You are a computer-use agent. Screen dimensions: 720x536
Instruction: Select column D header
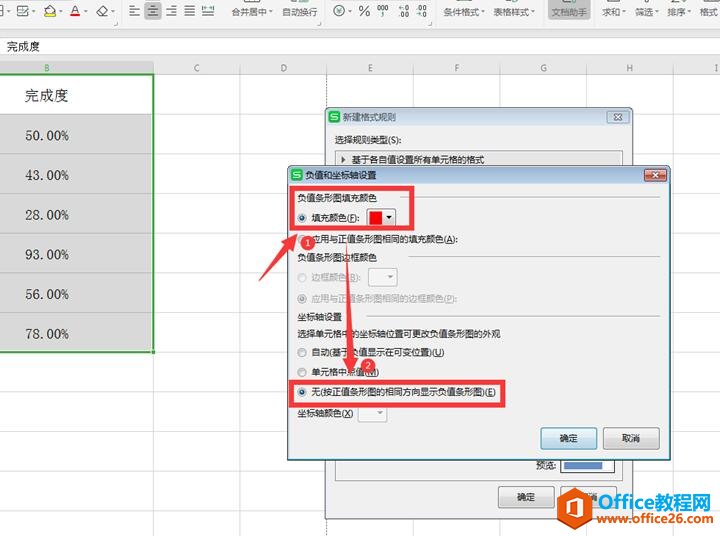point(283,68)
